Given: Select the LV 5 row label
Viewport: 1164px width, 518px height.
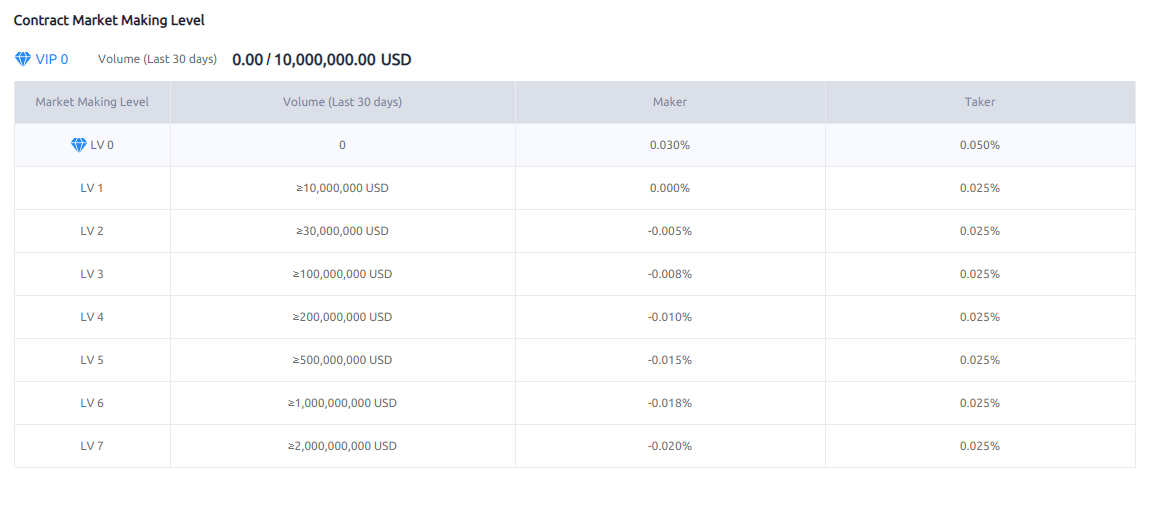Looking at the screenshot, I should (x=92, y=360).
